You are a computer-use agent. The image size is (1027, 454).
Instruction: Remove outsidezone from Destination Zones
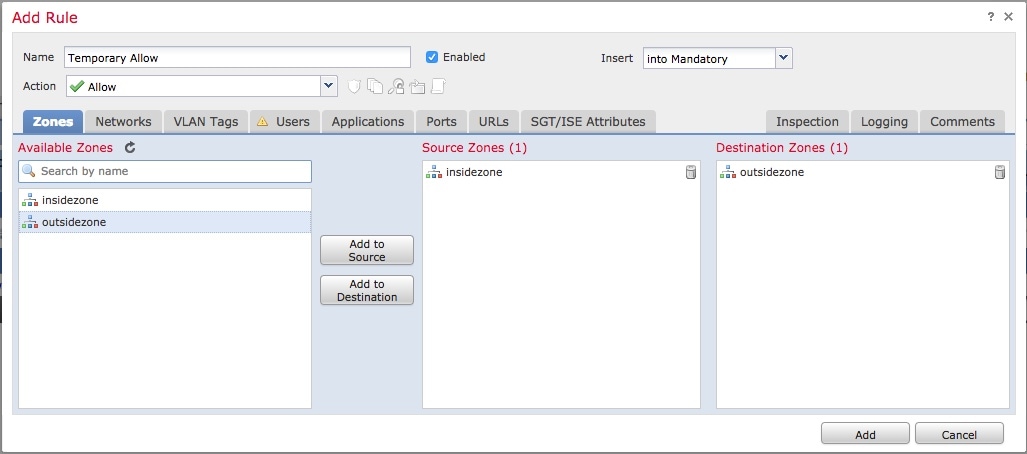[999, 172]
